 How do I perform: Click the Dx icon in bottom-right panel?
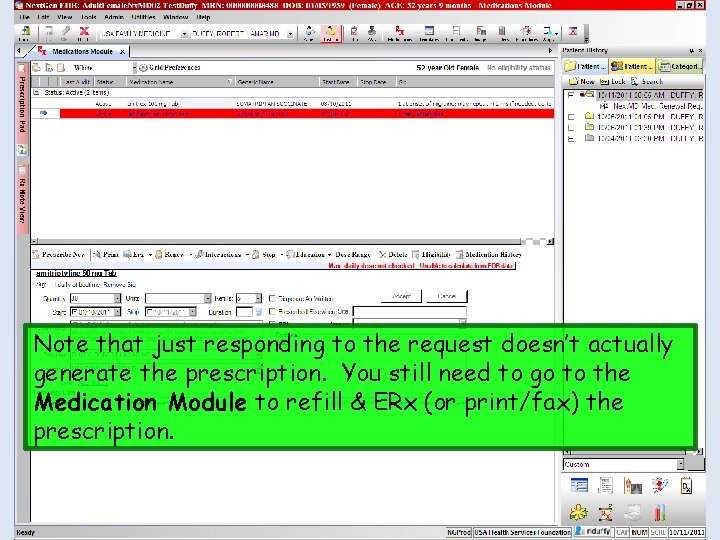686,485
